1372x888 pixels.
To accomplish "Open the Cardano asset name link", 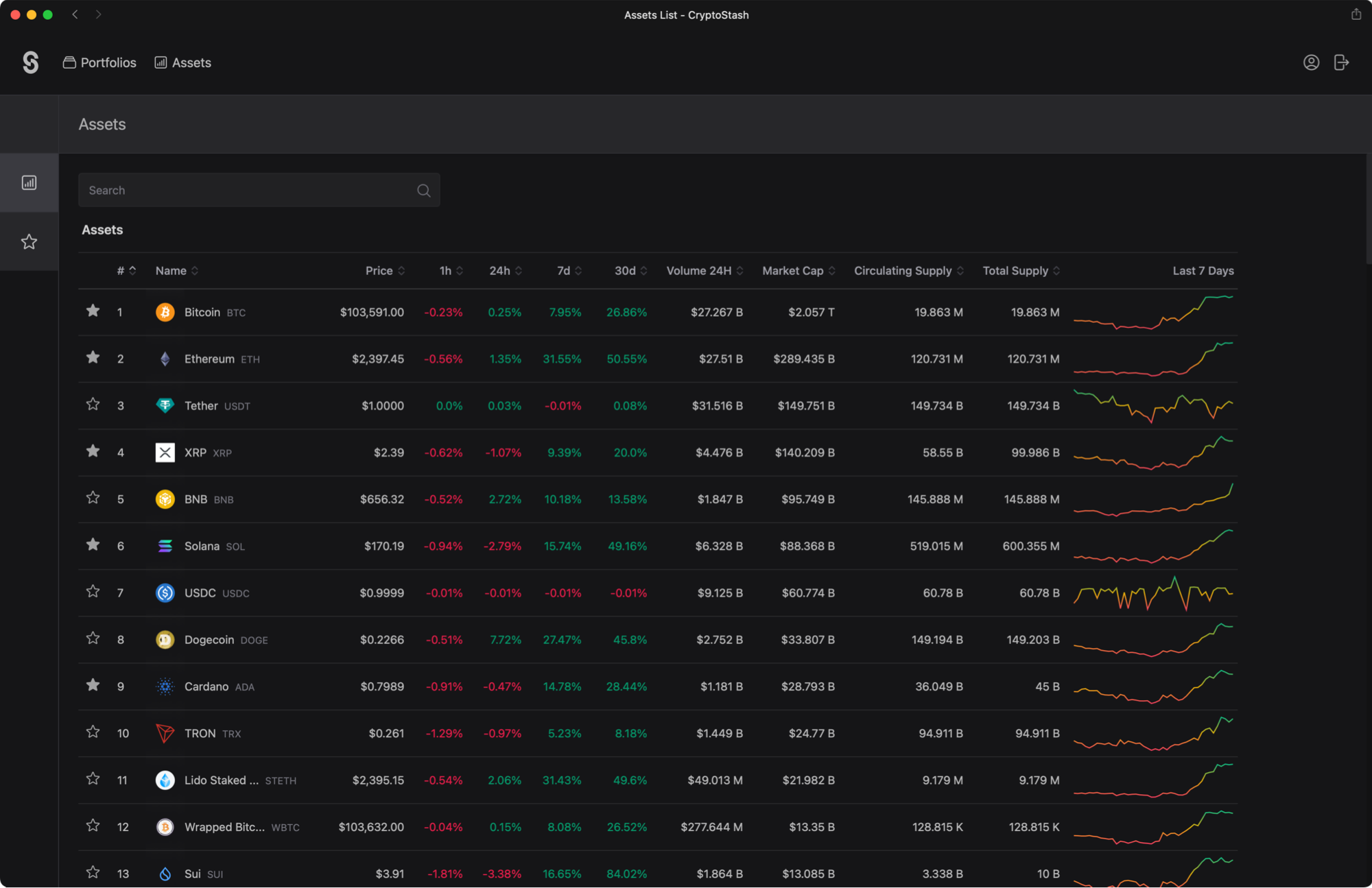I will click(206, 686).
